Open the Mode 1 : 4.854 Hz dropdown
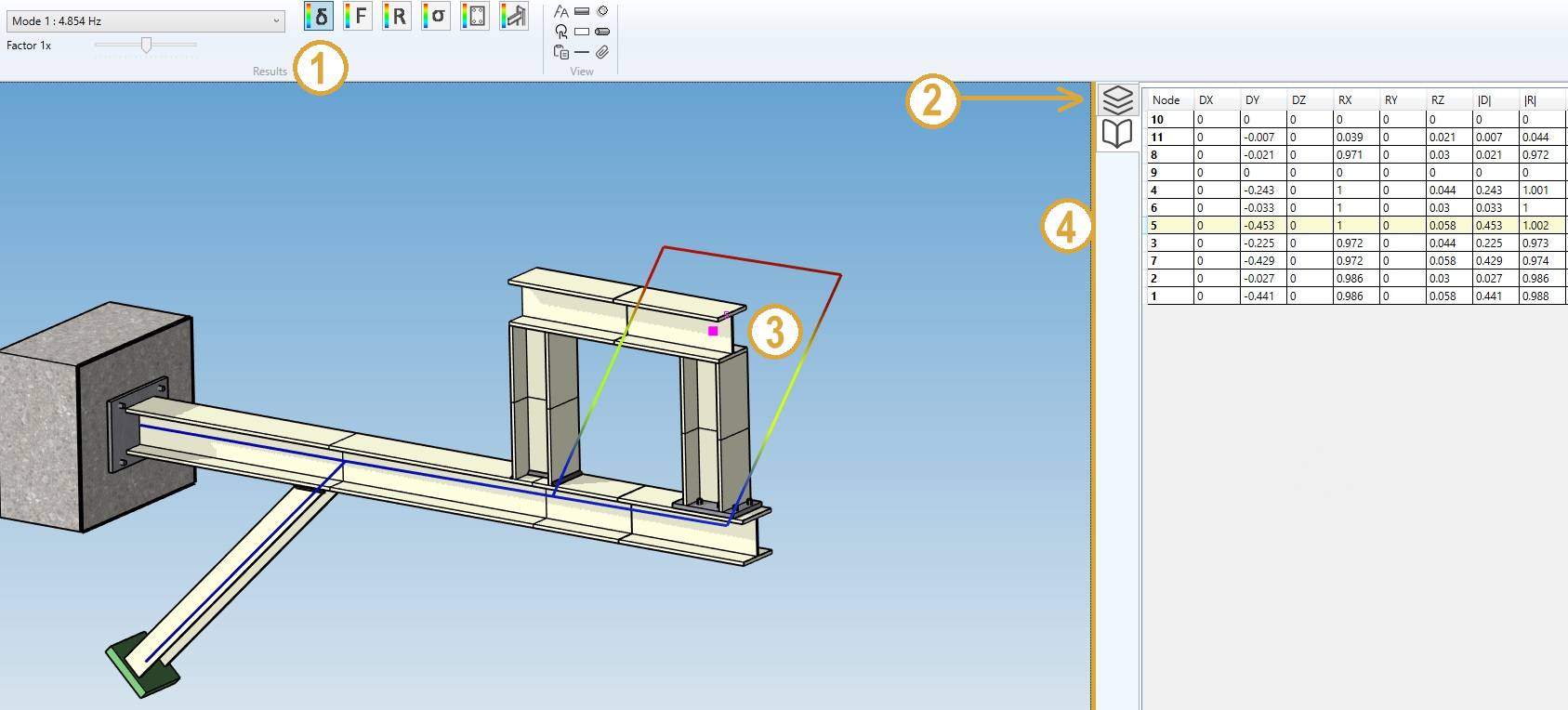Image resolution: width=1568 pixels, height=710 pixels. point(145,20)
